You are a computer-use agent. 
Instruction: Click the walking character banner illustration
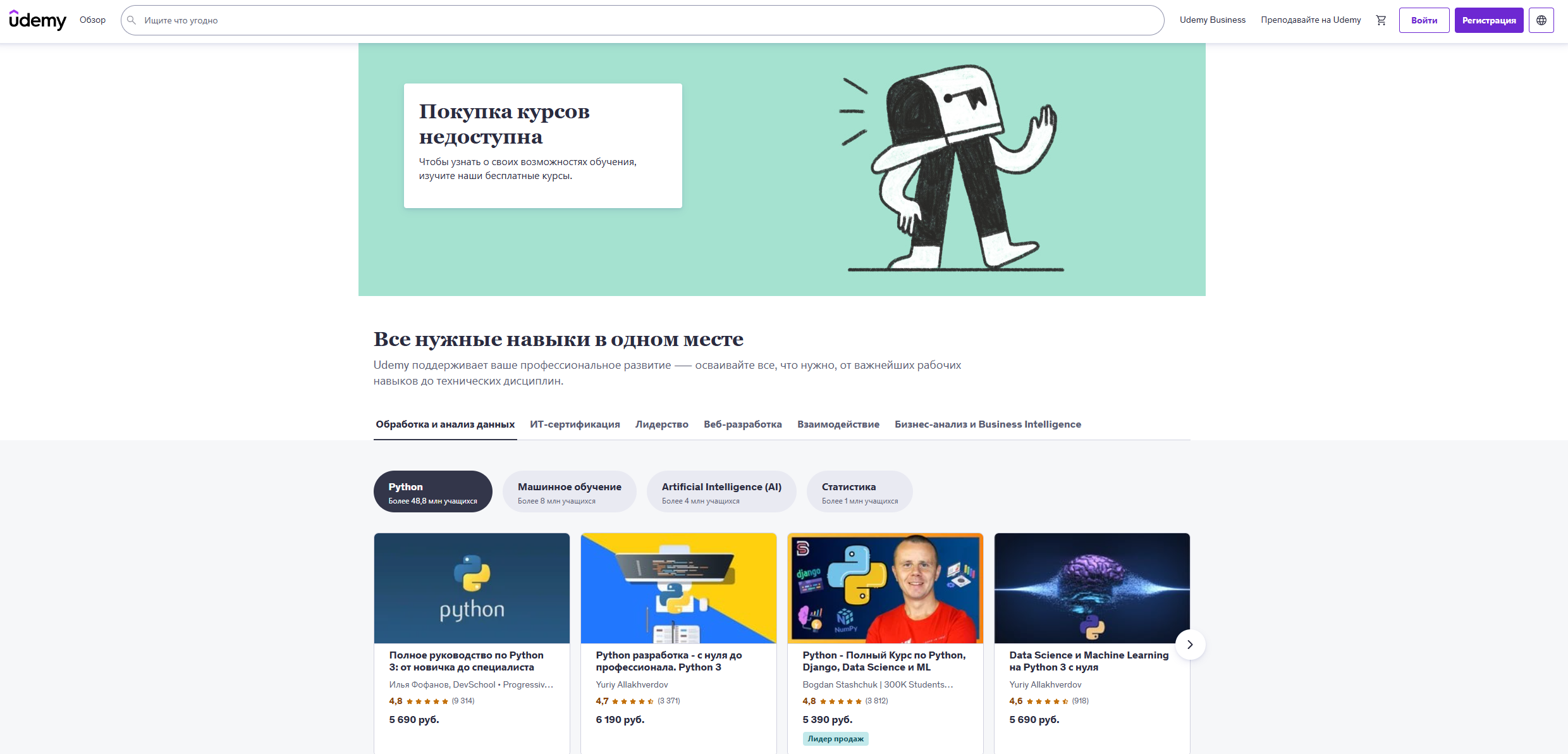952,168
